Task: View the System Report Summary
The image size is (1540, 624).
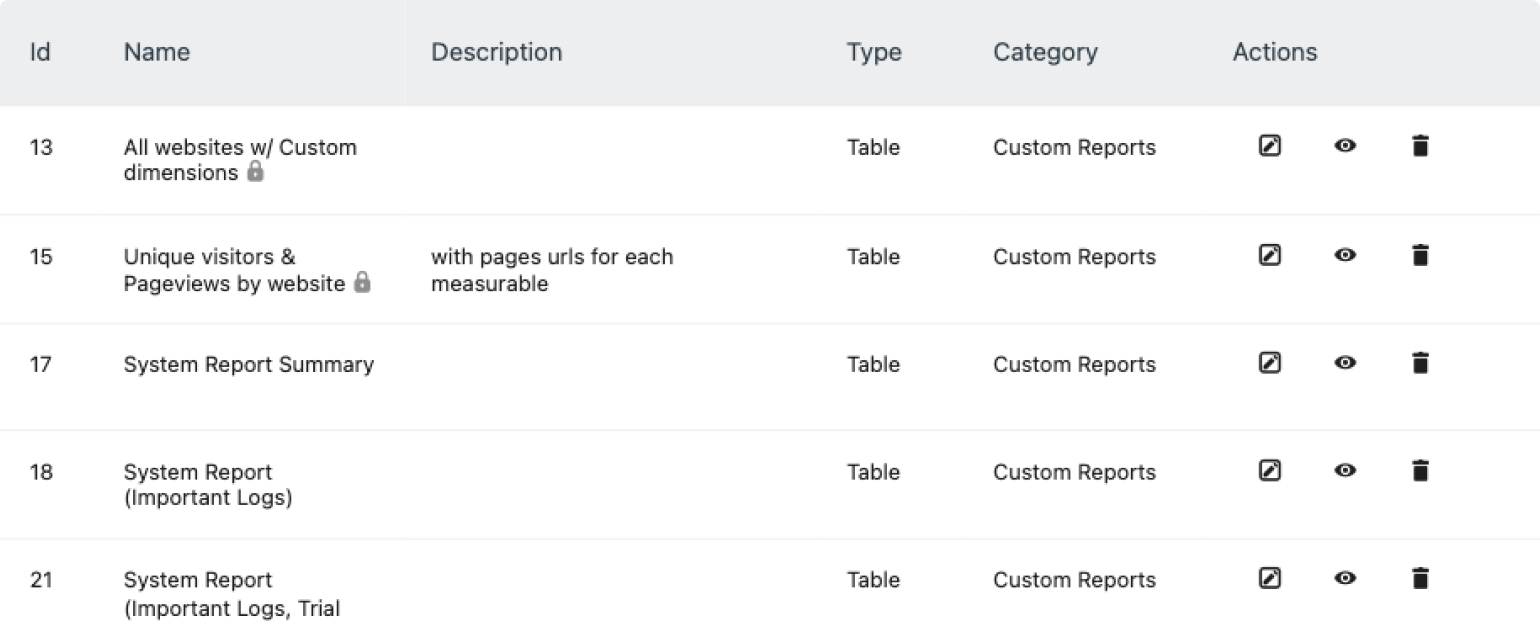Action: click(x=1345, y=363)
